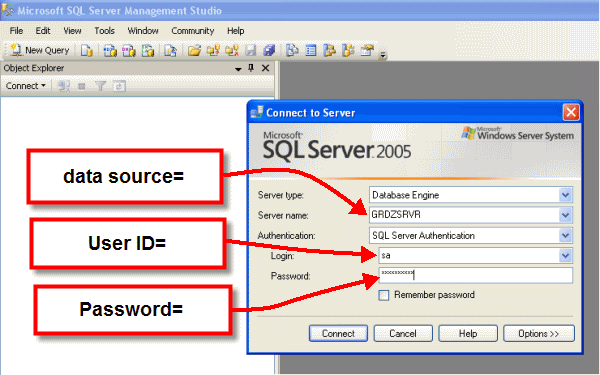Click the Disconnect icon in Object Explorer

pos(64,86)
